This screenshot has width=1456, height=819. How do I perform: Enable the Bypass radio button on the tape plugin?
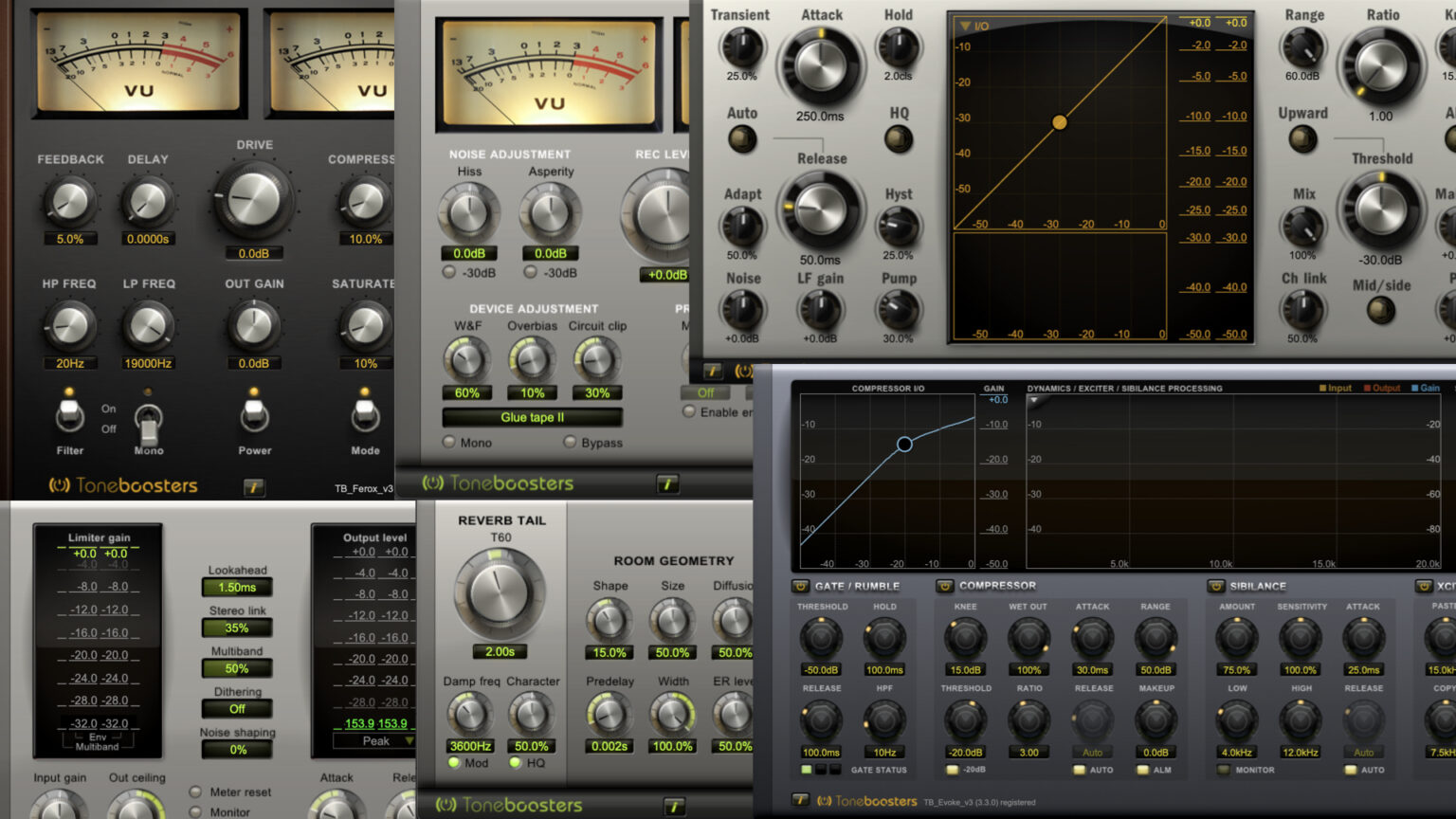(x=569, y=443)
